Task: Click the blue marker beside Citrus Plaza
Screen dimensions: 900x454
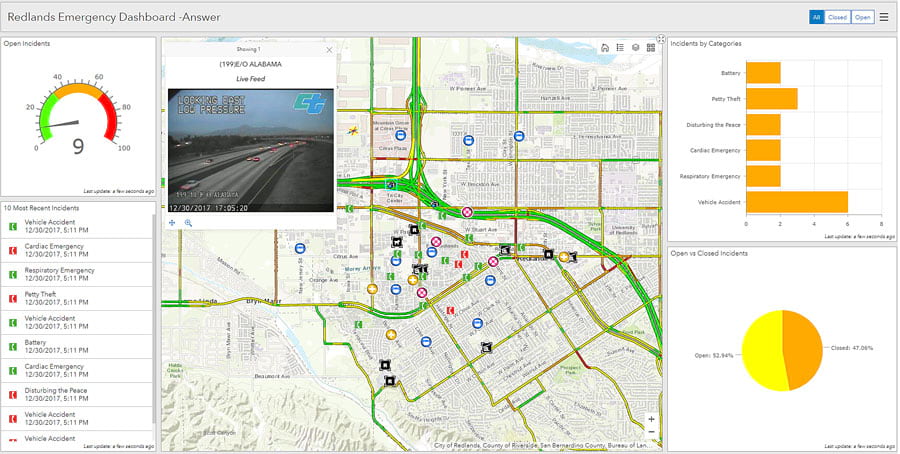Action: (401, 135)
